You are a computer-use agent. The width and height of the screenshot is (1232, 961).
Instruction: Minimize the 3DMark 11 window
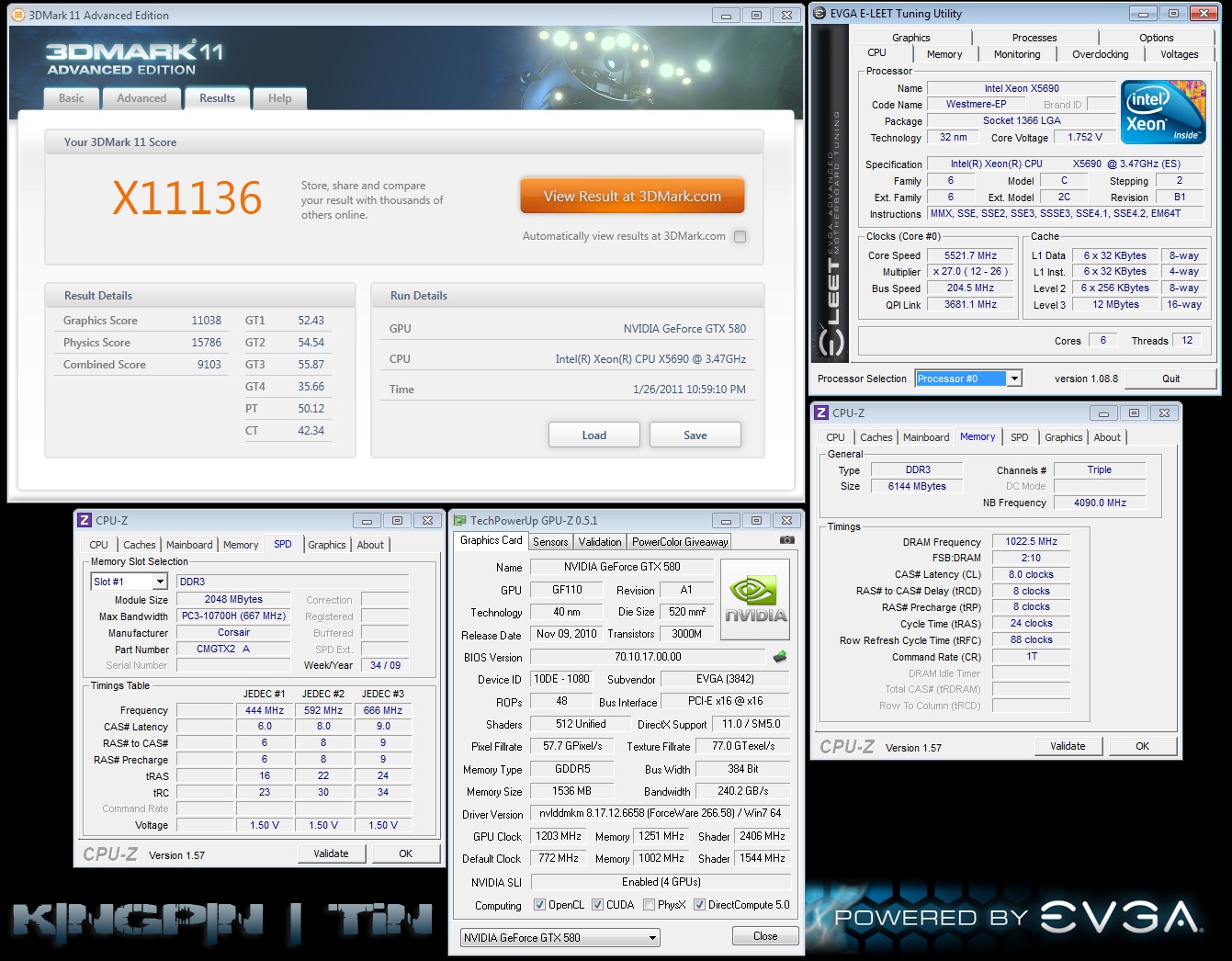click(726, 16)
